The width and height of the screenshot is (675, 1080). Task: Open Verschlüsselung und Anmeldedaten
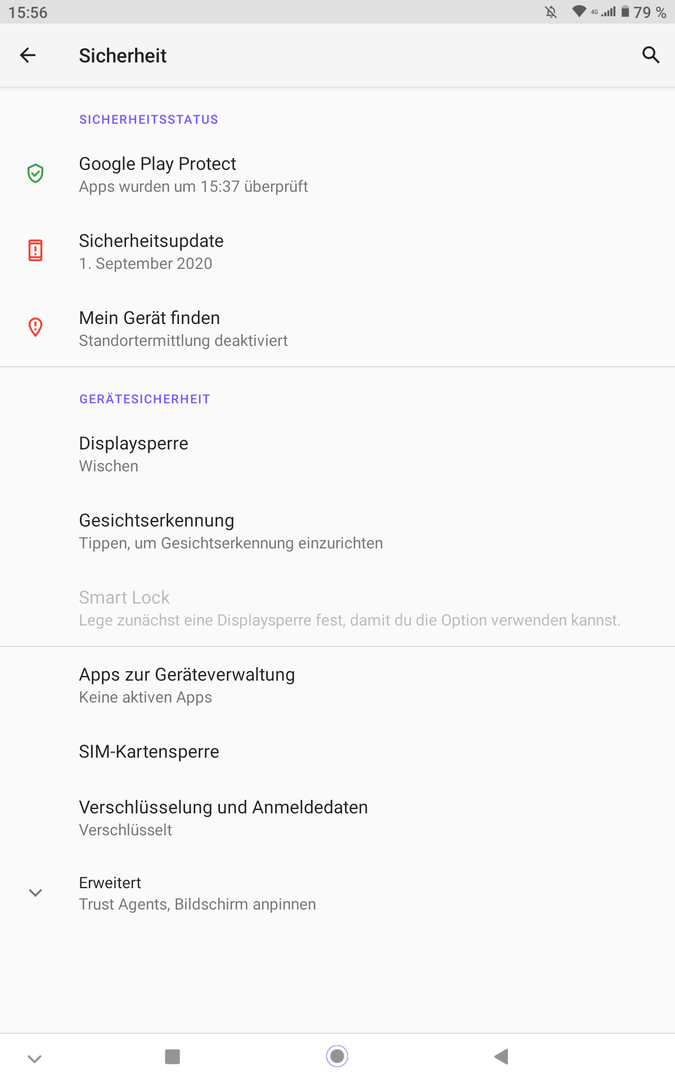223,817
